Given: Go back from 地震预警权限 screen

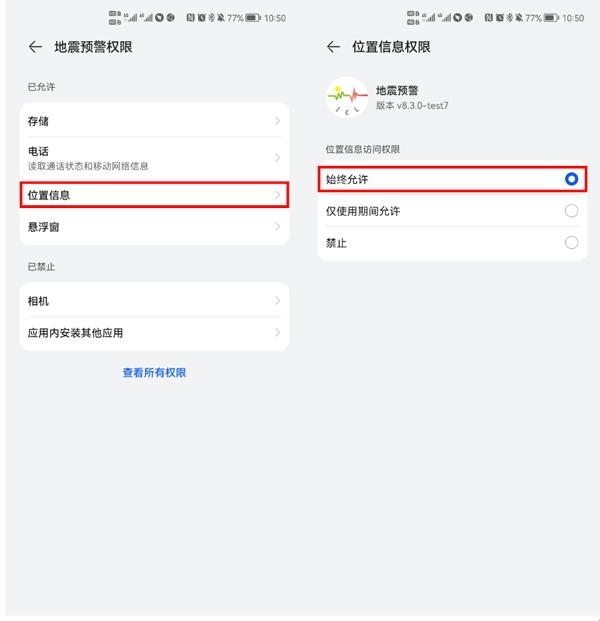Looking at the screenshot, I should [35, 47].
